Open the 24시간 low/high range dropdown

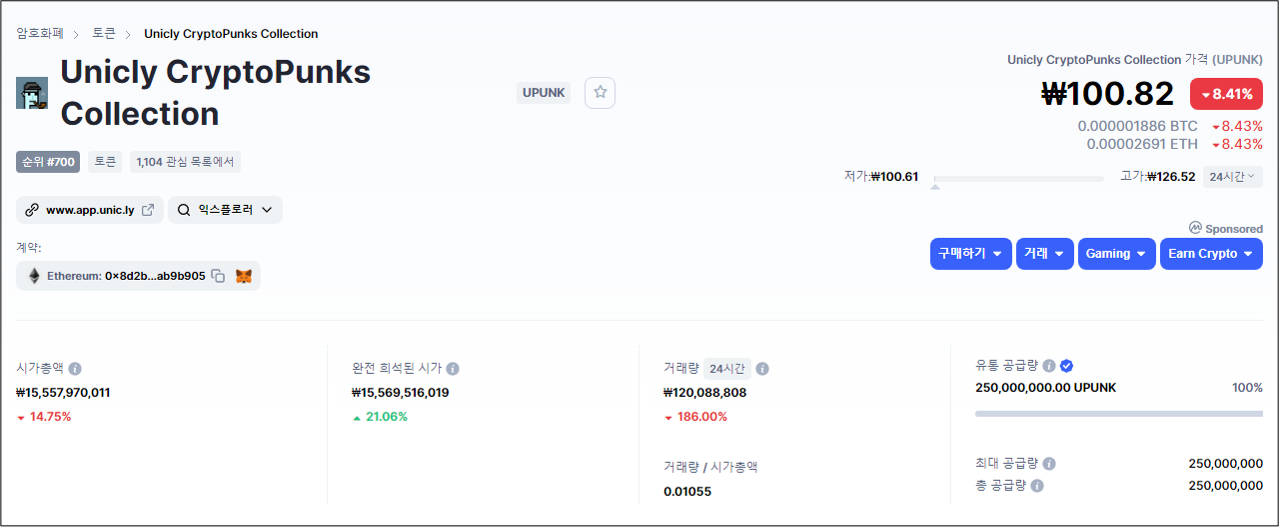click(1231, 177)
